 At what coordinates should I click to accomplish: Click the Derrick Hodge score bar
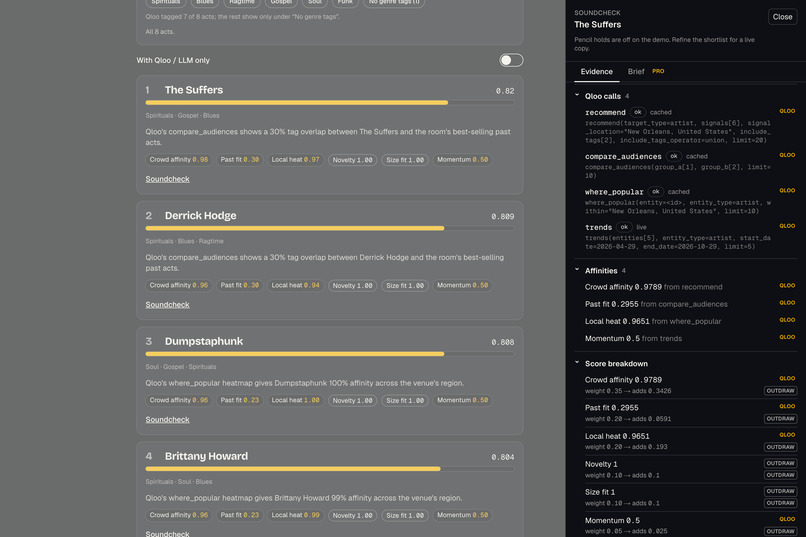coord(329,228)
